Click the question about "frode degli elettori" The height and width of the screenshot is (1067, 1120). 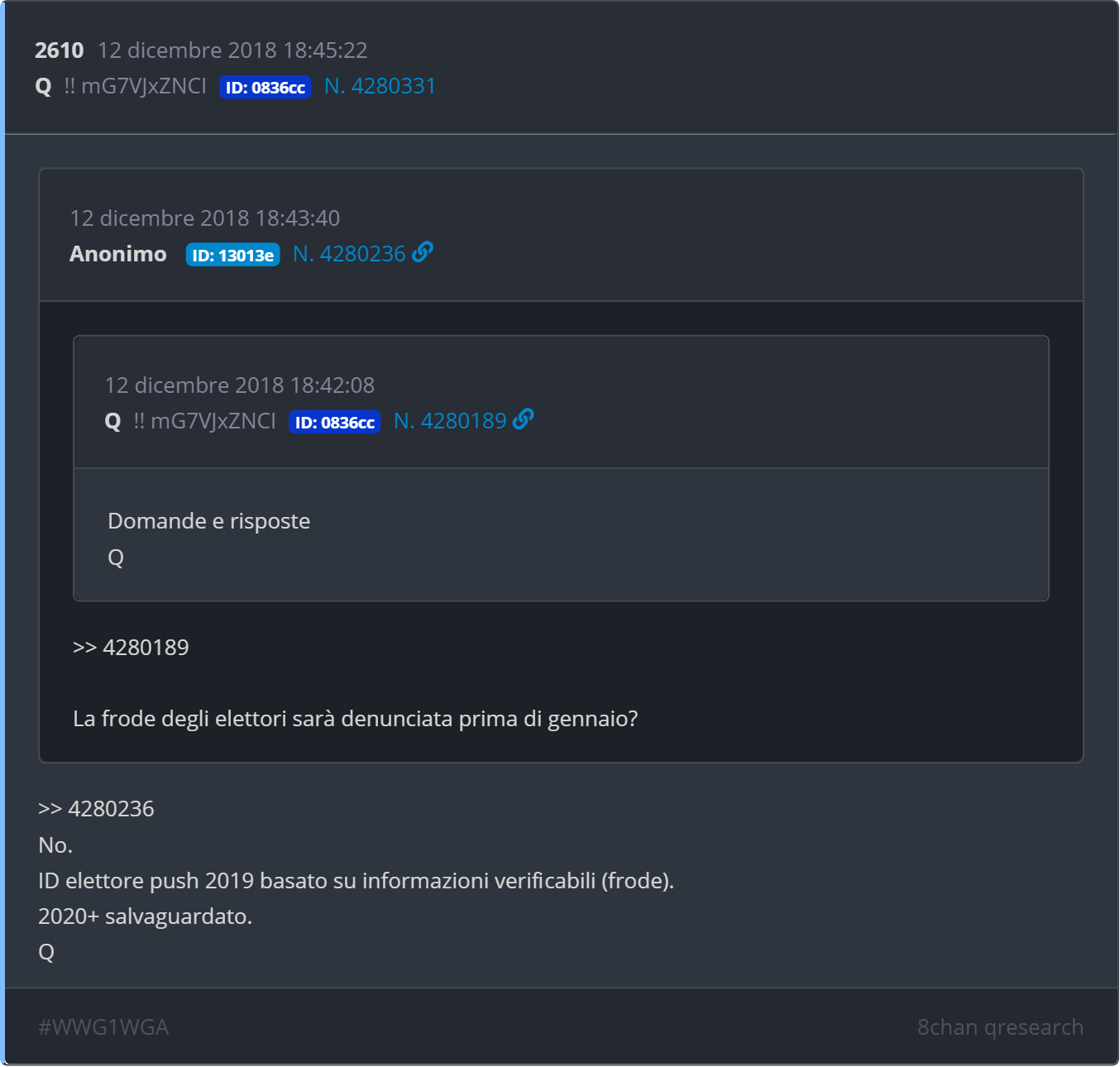pos(355,718)
